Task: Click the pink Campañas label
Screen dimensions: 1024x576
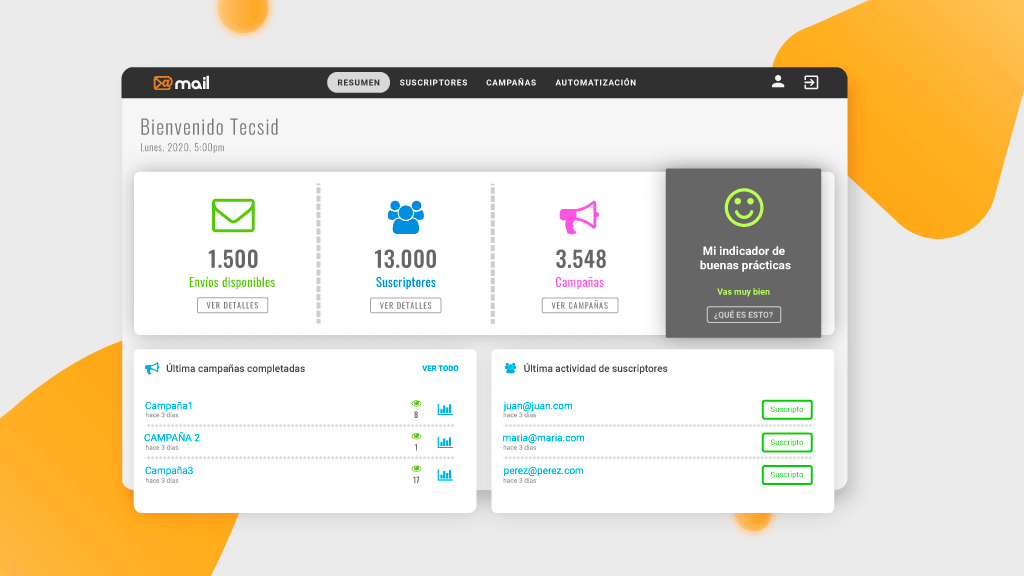Action: (579, 282)
